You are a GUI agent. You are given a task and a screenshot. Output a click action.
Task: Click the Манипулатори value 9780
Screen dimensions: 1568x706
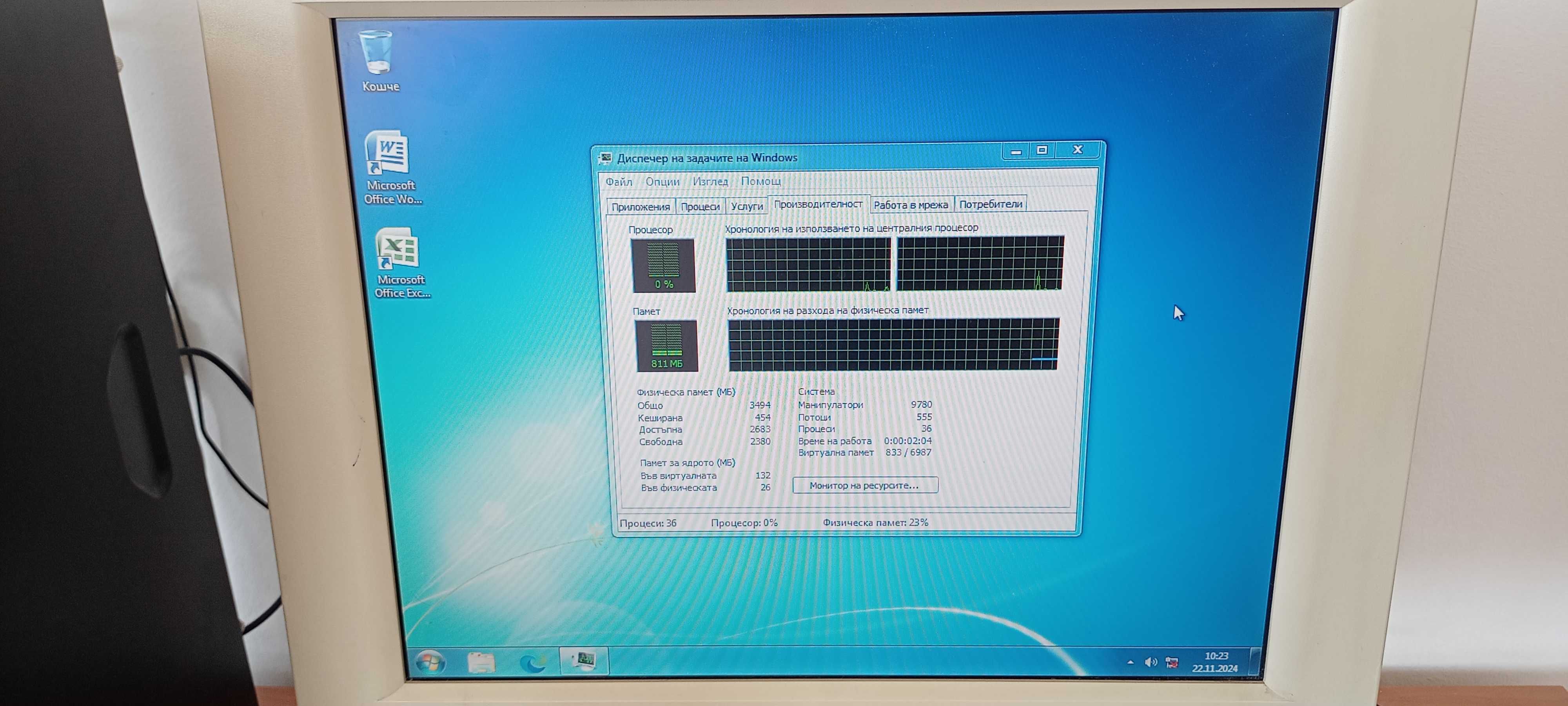pos(921,404)
